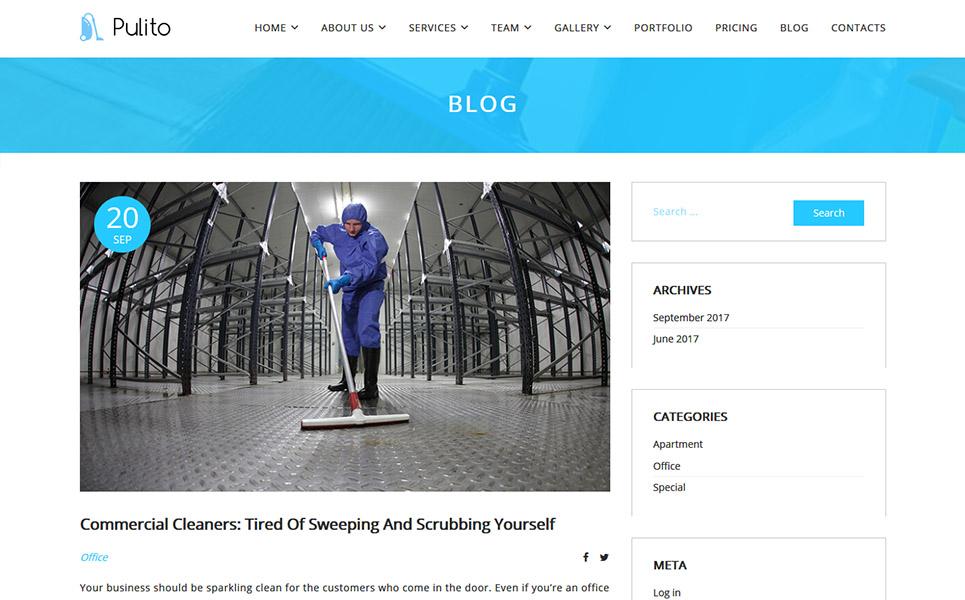965x600 pixels.
Task: Select Contacts in the navigation bar
Action: click(858, 28)
